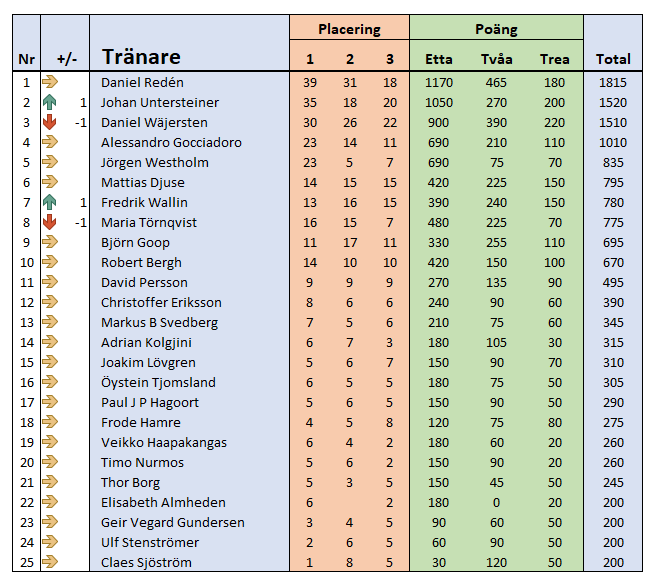This screenshot has height=572, width=659.
Task: Select the Tvåa points column header
Action: 496,59
